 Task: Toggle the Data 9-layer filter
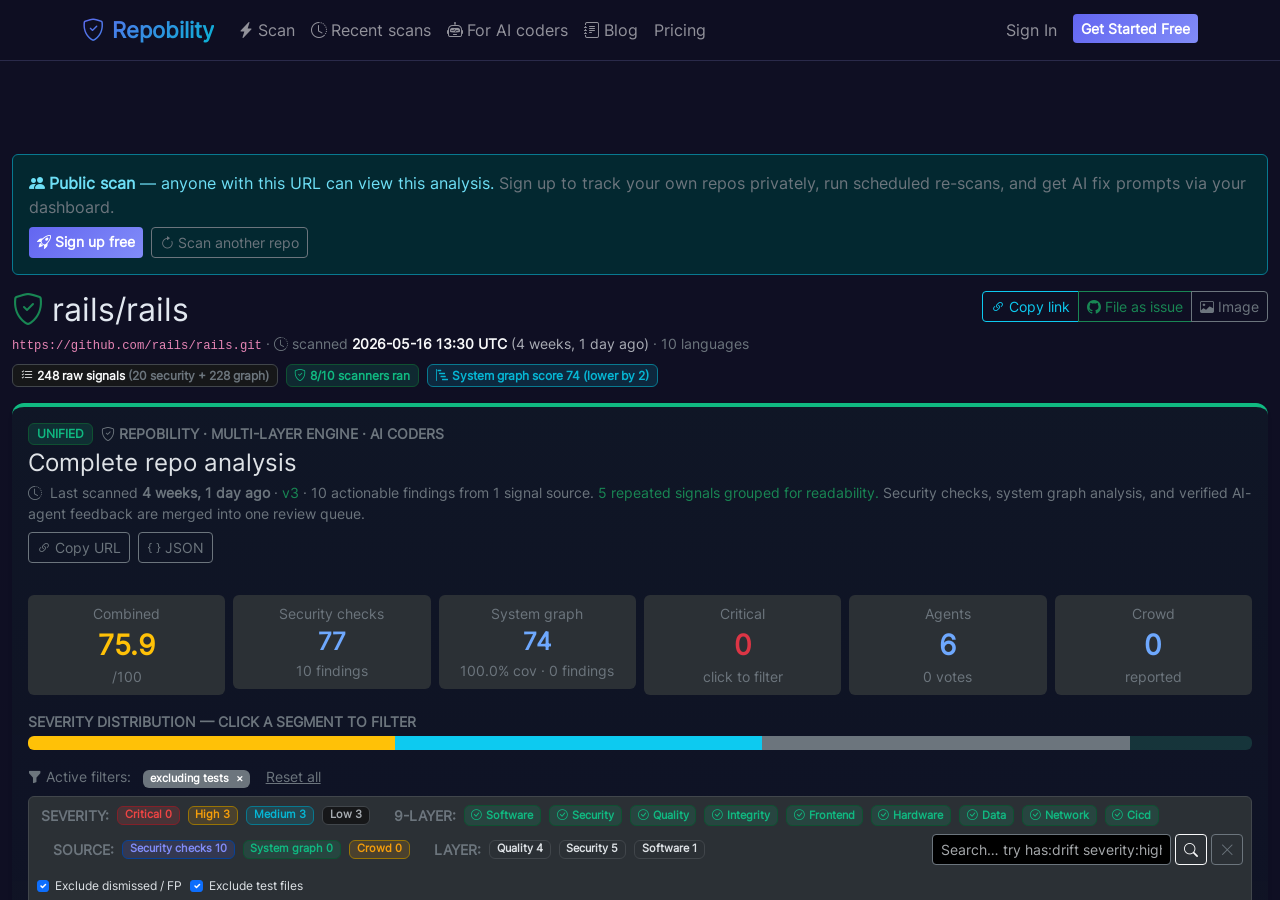[x=986, y=815]
